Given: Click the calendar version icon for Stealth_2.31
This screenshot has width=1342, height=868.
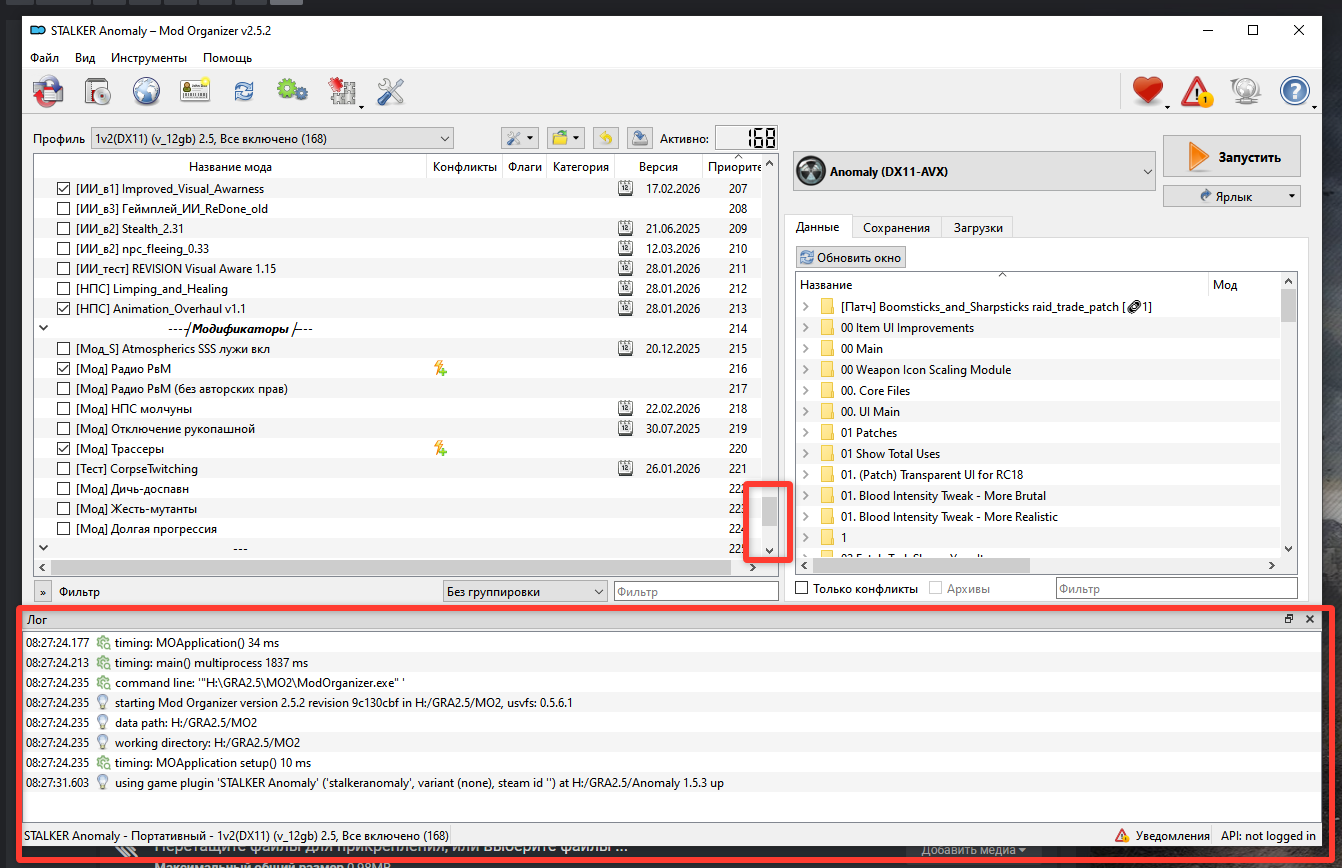Looking at the screenshot, I should pyautogui.click(x=625, y=229).
